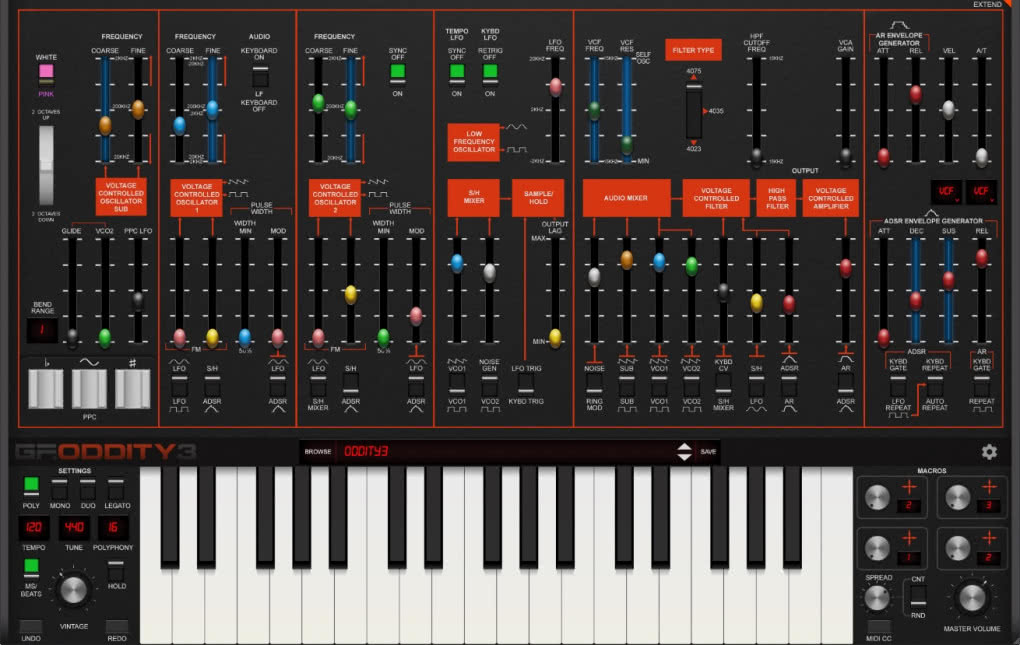This screenshot has width=1020, height=645.
Task: Click the preset up/down selector arrows
Action: point(685,451)
